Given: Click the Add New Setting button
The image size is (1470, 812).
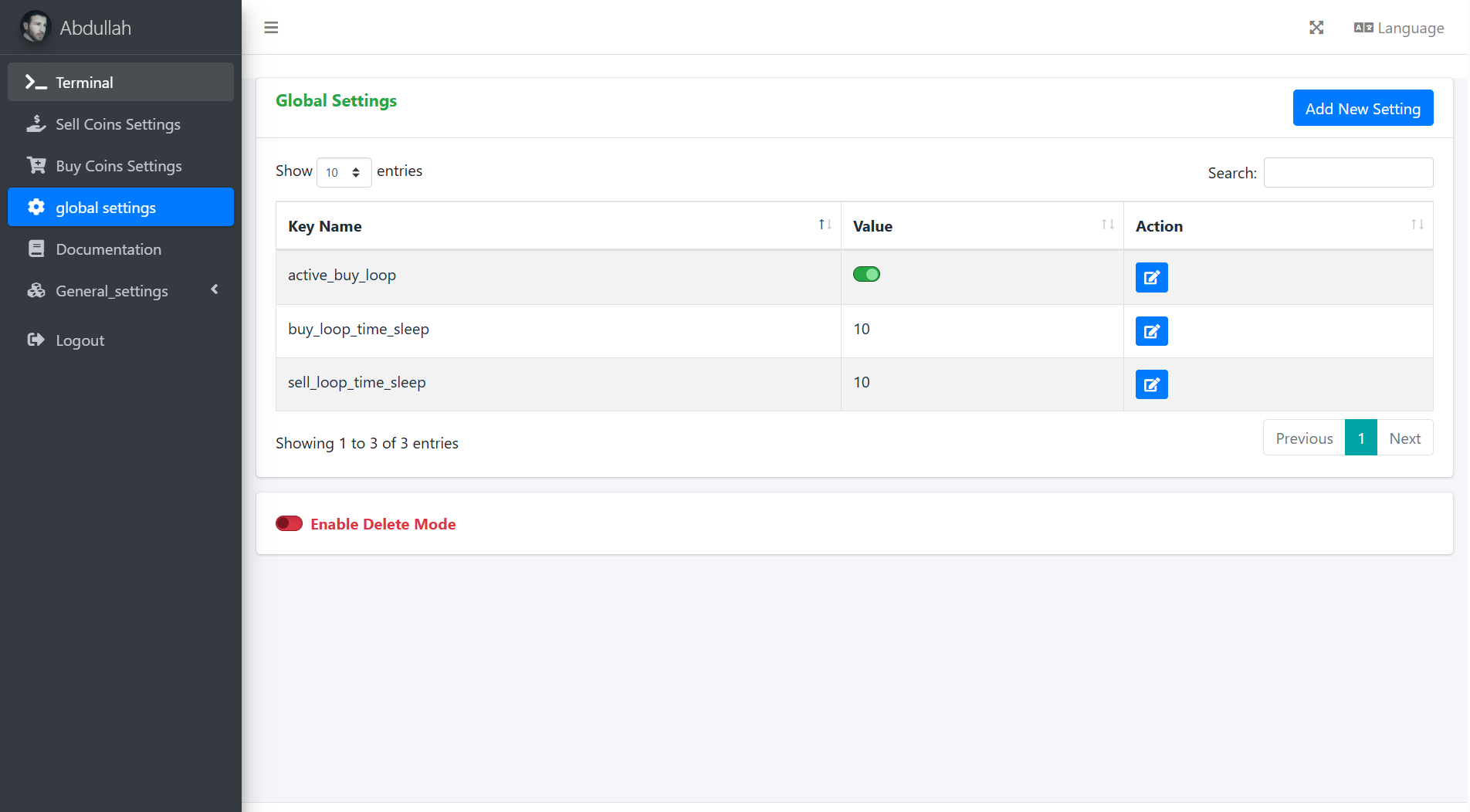Looking at the screenshot, I should (1363, 108).
